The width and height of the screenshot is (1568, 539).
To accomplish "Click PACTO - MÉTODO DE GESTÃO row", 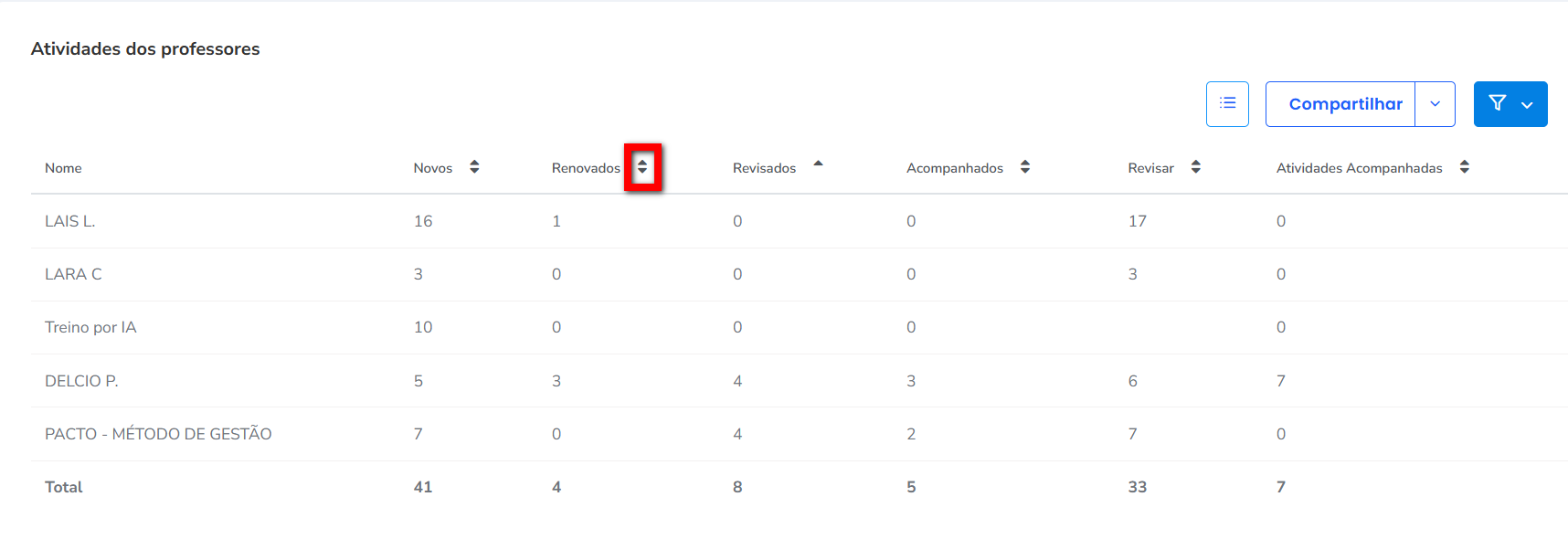I will (158, 434).
